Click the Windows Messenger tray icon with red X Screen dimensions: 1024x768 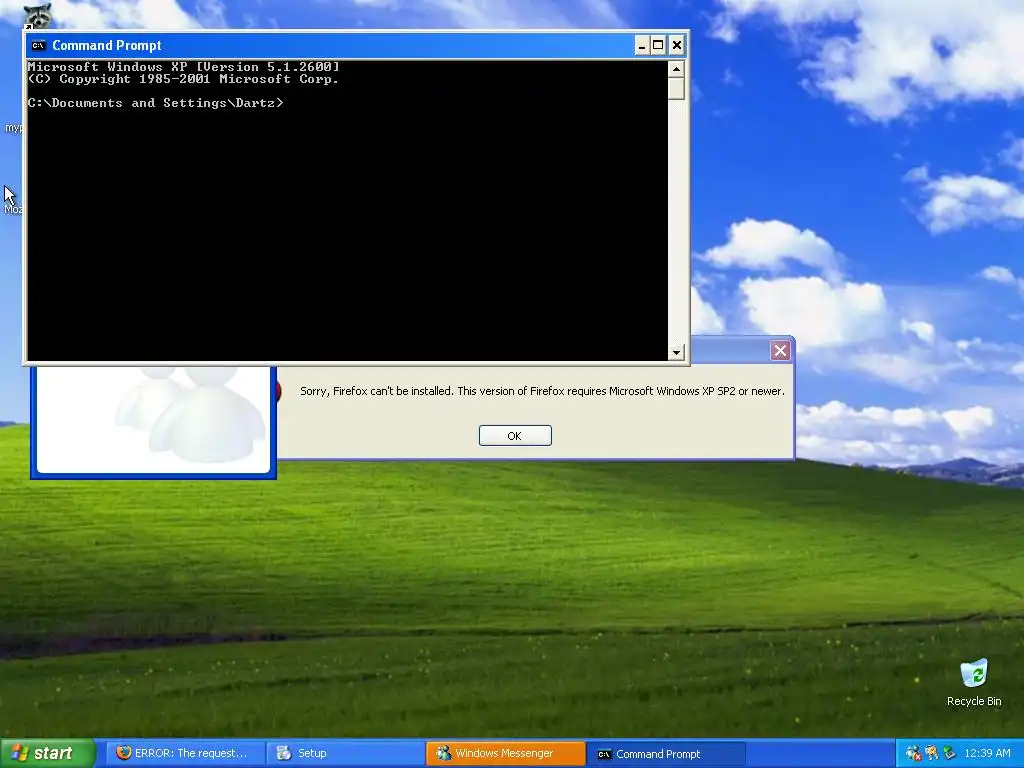pos(913,753)
